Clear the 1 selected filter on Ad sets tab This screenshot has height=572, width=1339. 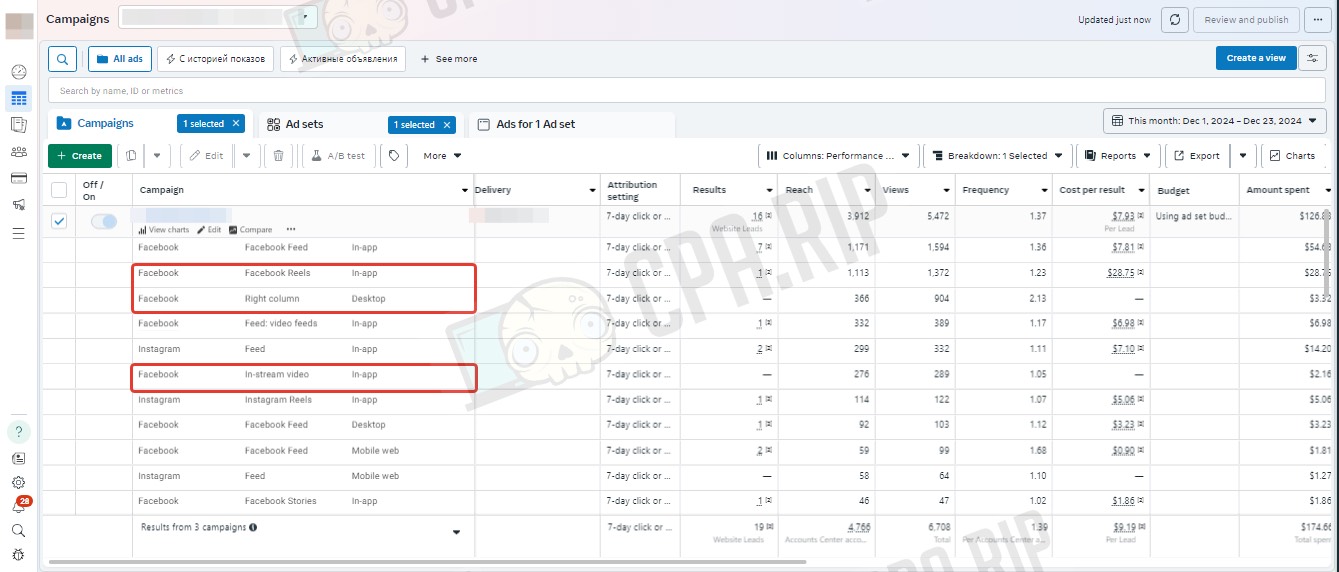(x=447, y=125)
